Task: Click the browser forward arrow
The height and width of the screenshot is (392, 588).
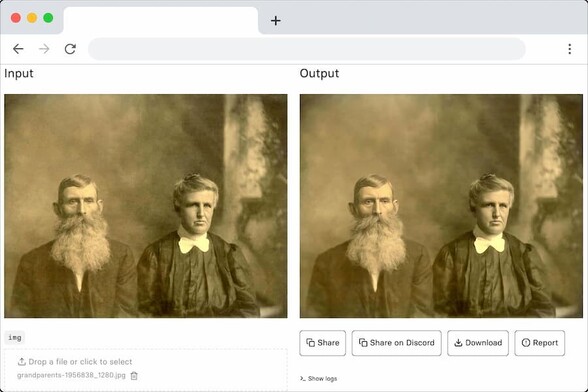Action: click(x=44, y=49)
